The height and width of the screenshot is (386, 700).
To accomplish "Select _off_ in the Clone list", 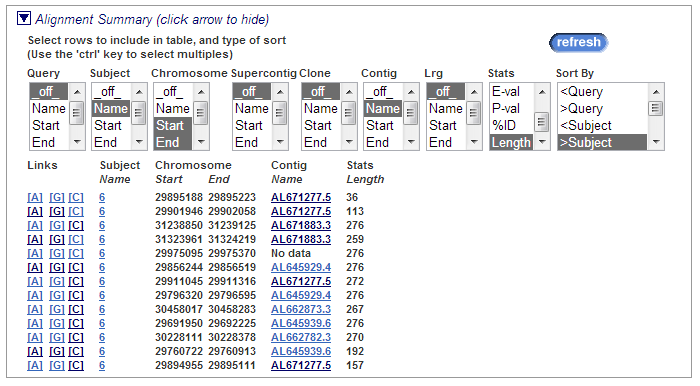I will (x=321, y=91).
